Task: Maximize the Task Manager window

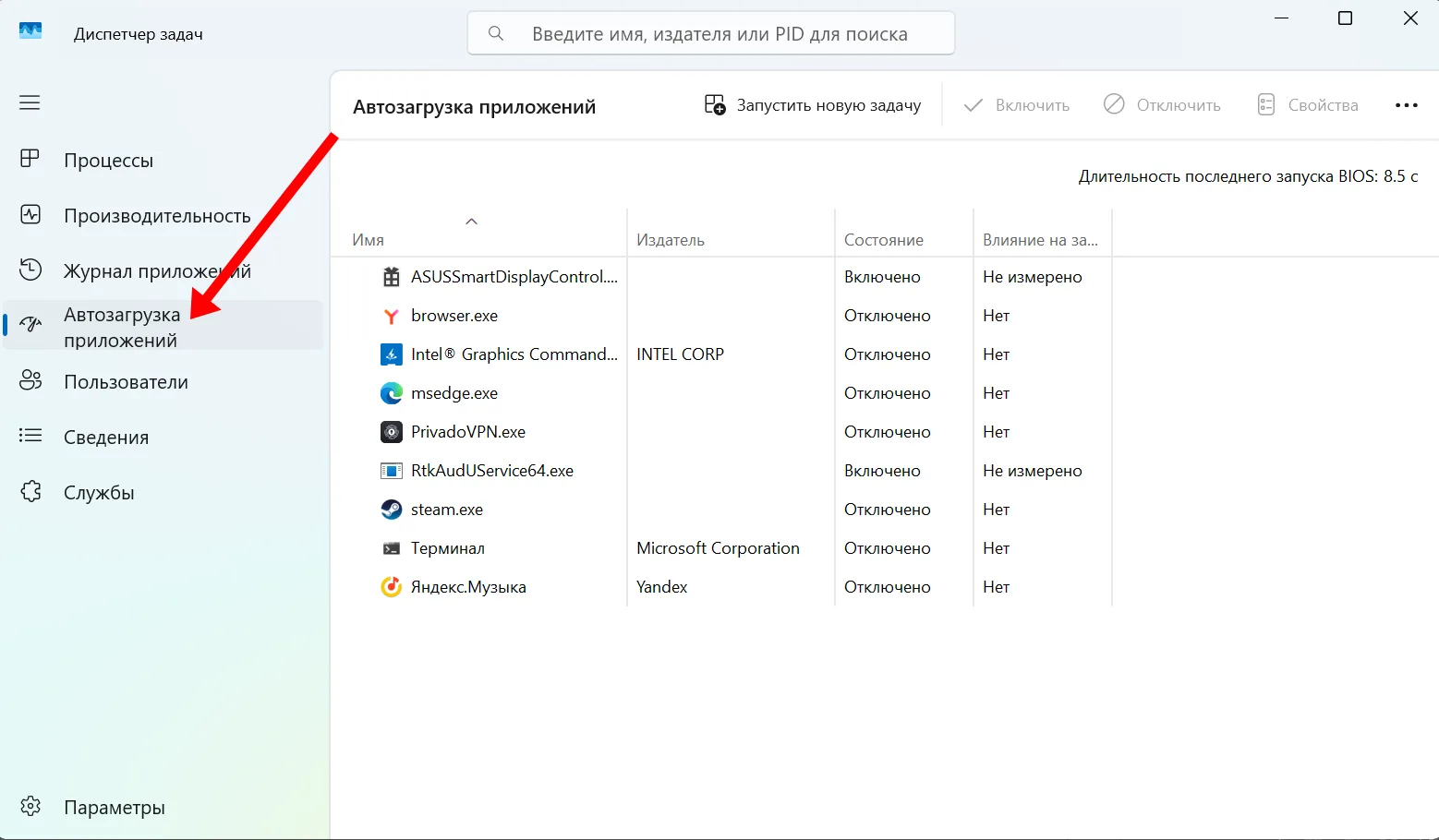Action: coord(1345,18)
